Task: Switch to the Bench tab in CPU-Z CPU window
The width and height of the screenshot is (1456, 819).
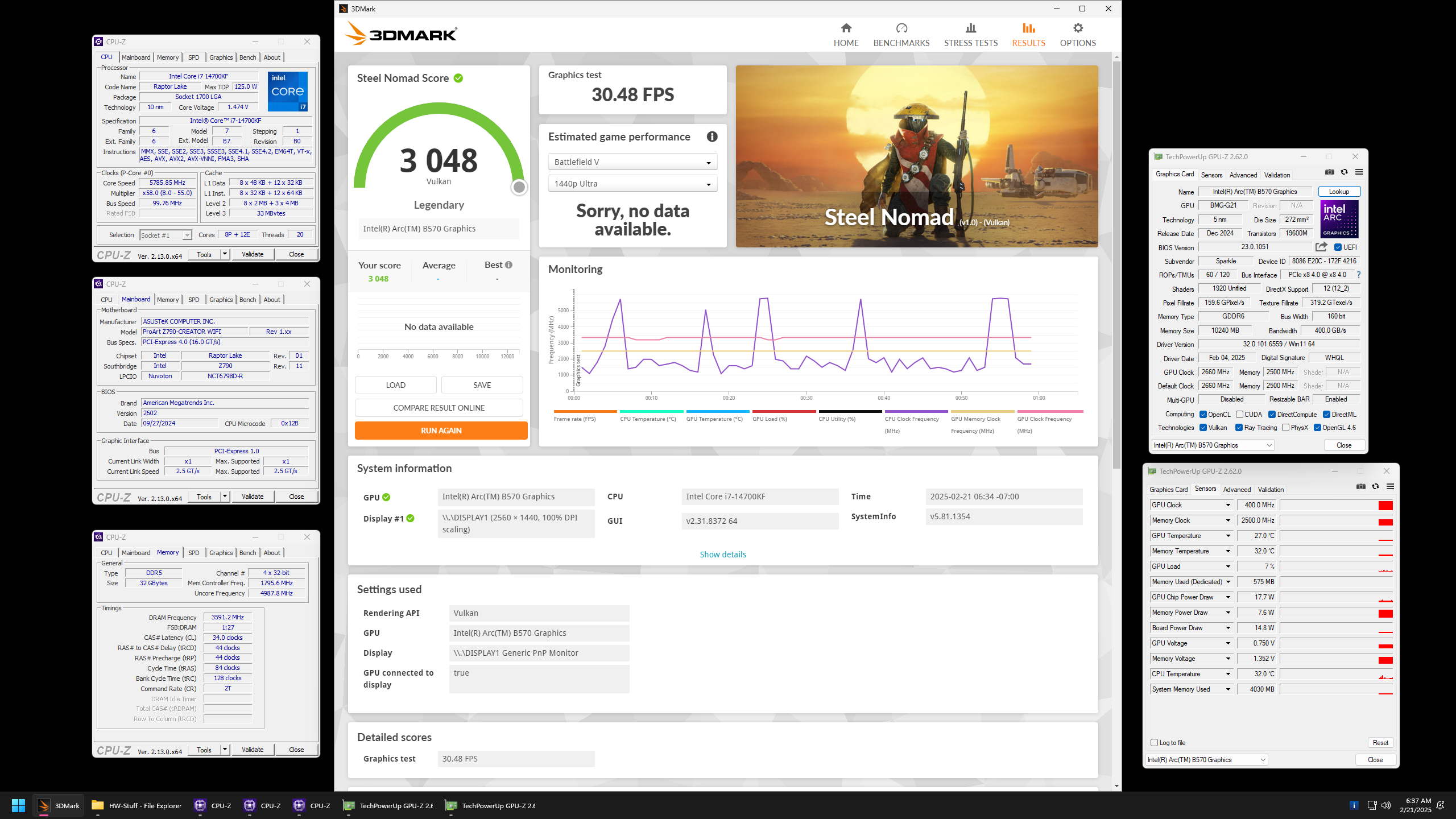Action: [x=247, y=57]
